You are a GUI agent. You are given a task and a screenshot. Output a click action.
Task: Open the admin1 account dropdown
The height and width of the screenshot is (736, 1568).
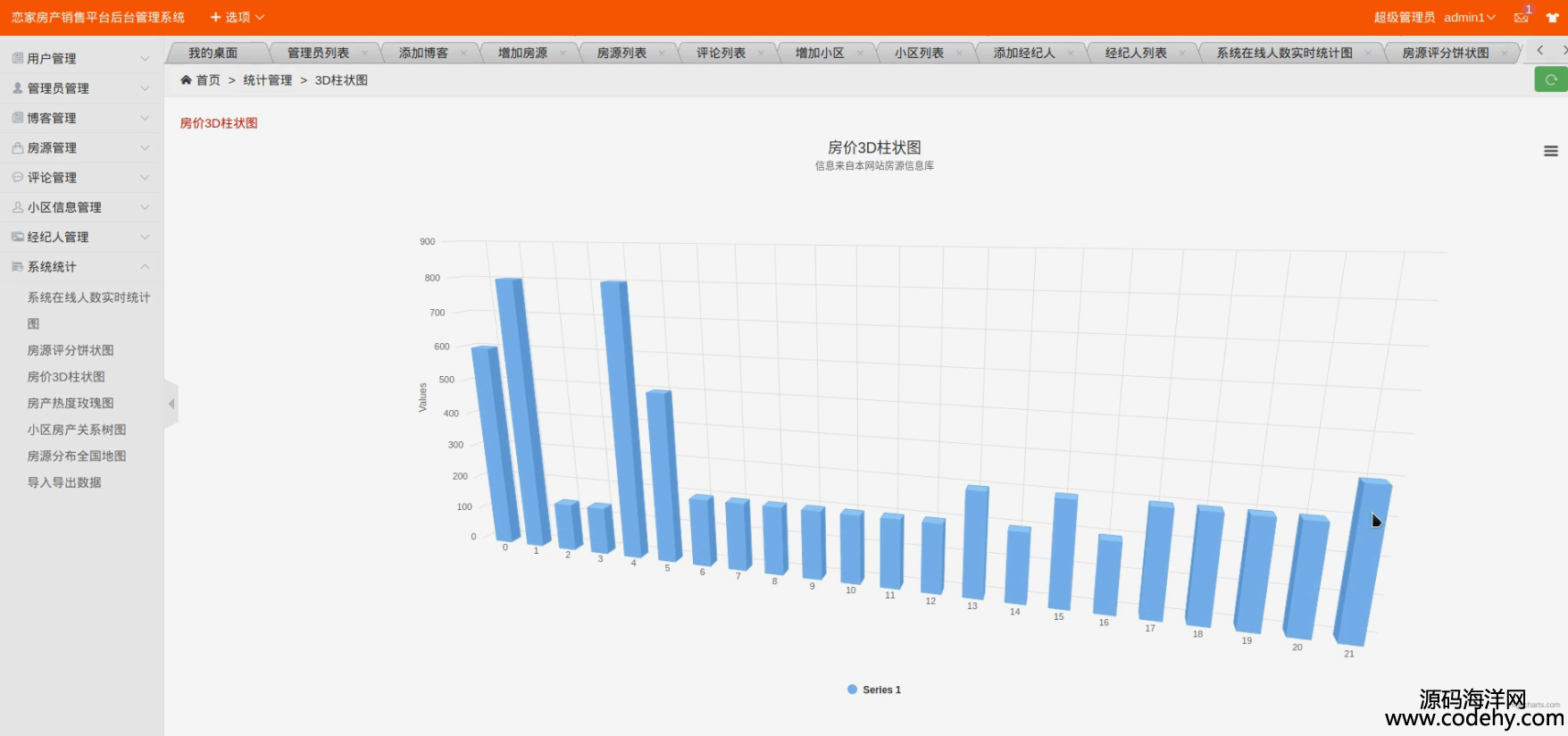(1470, 17)
